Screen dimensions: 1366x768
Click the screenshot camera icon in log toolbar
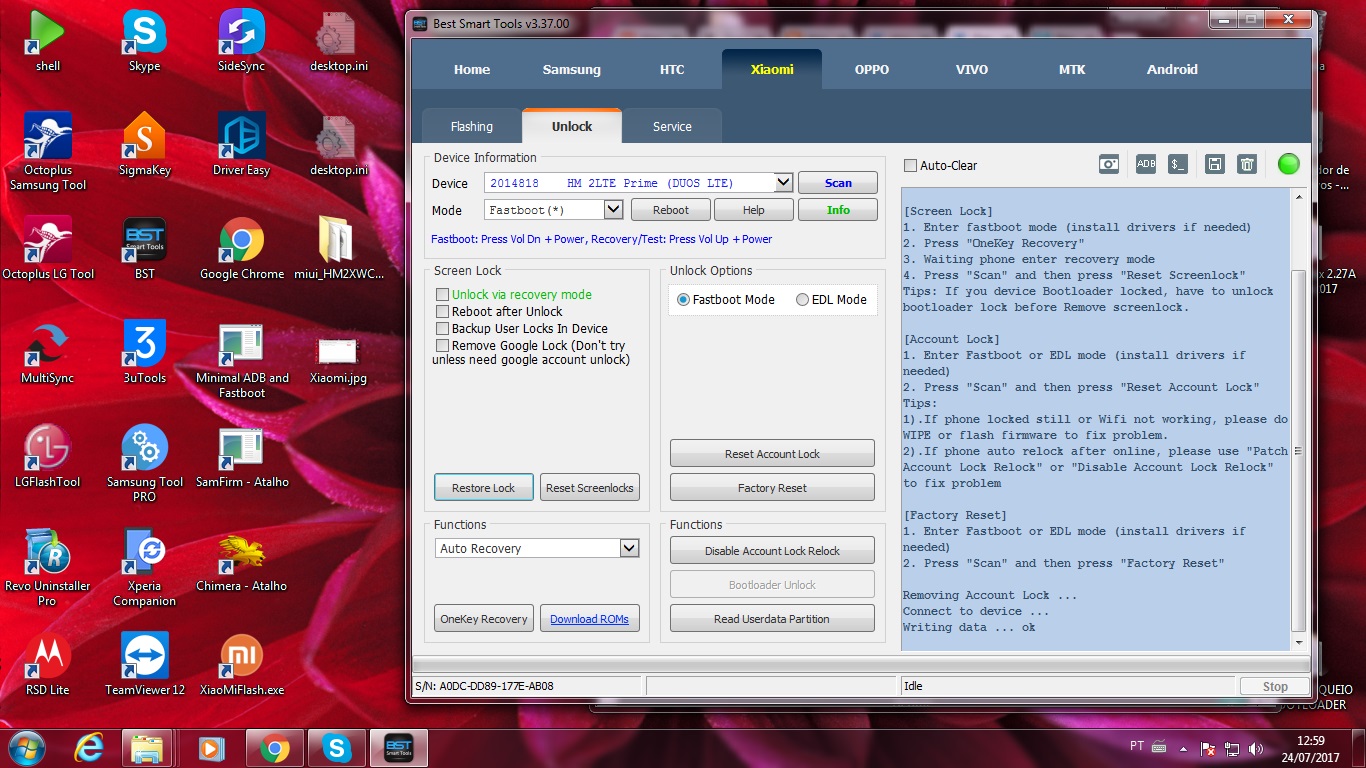point(1109,165)
